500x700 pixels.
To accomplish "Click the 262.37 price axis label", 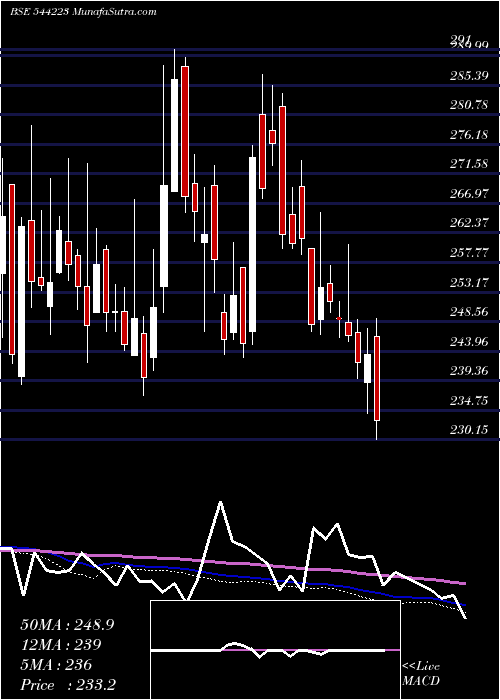I will [x=468, y=223].
